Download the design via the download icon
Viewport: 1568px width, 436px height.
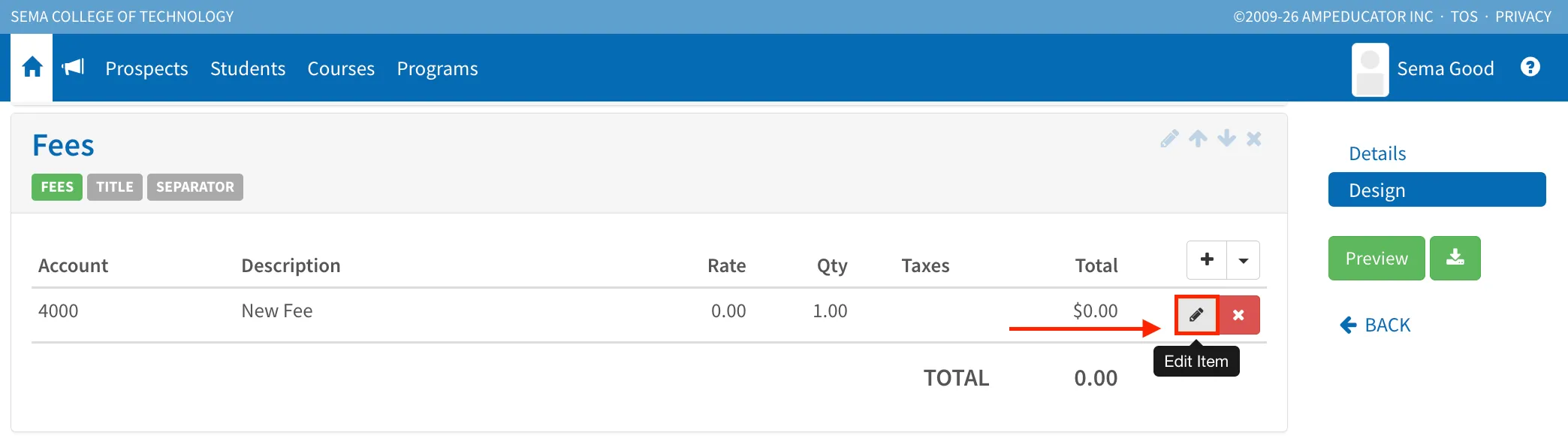1455,258
